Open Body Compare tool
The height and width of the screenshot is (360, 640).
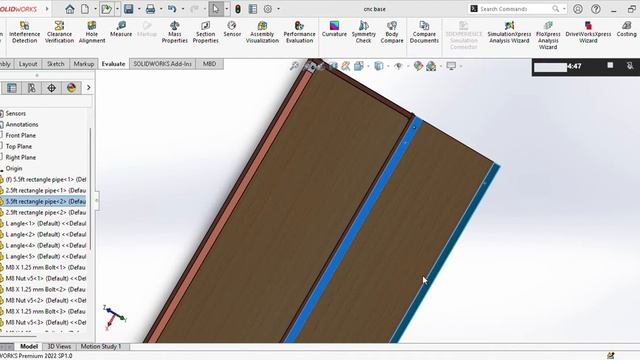392,32
